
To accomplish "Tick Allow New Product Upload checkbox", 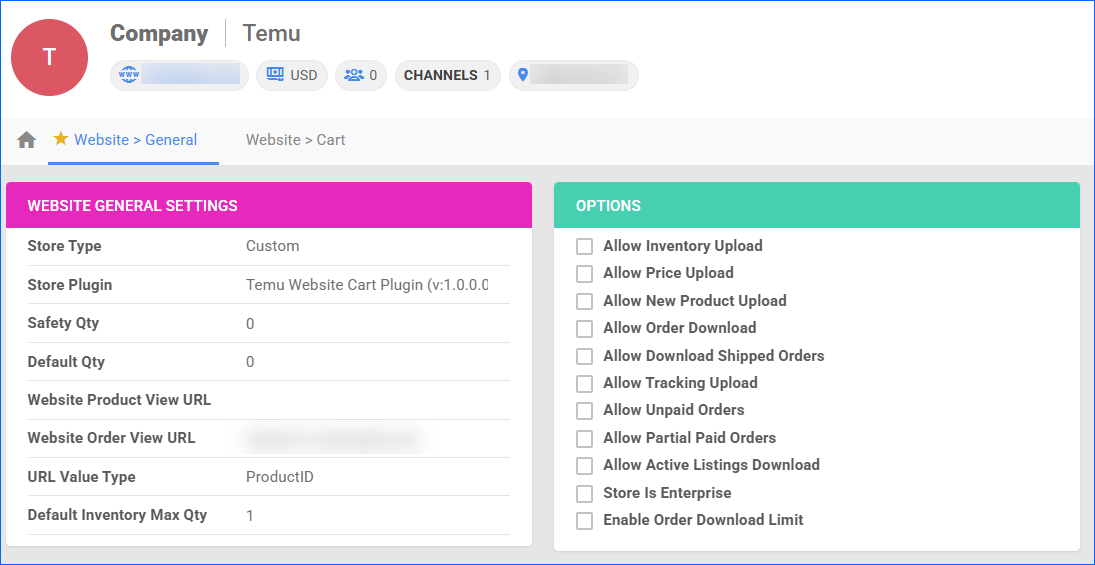I will pos(585,301).
